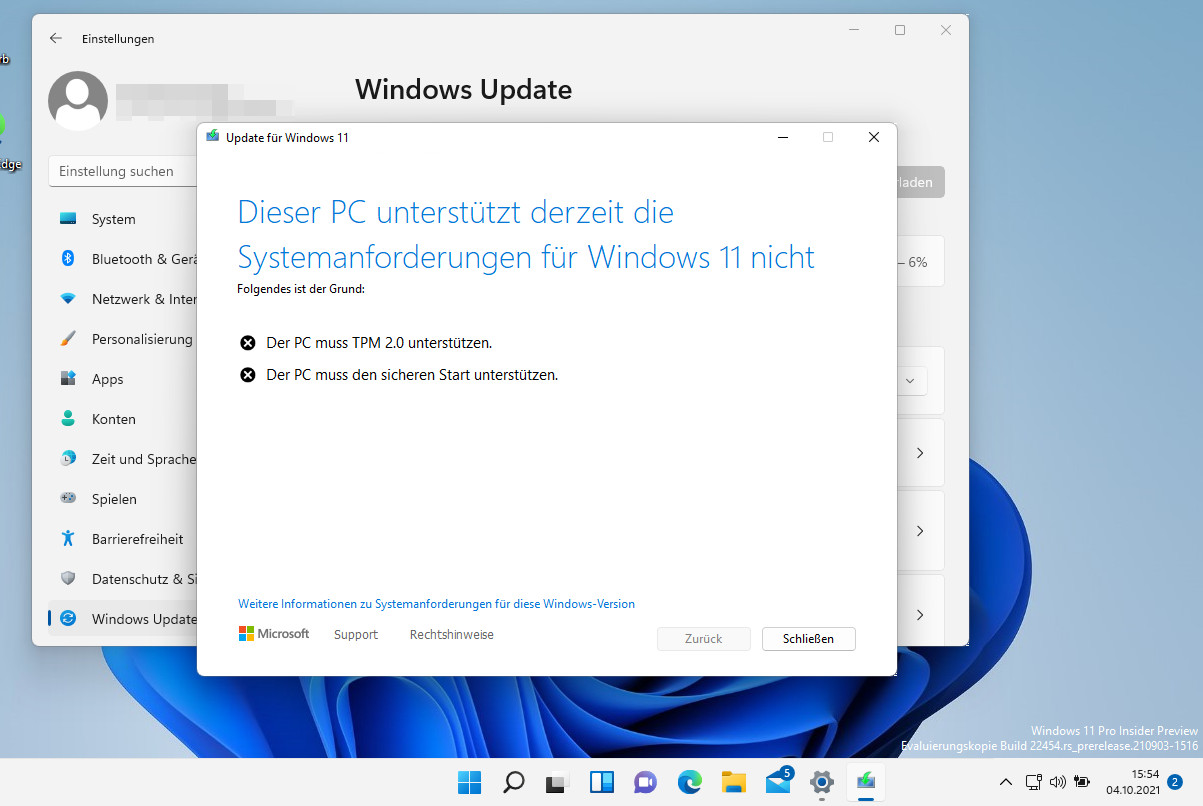Image resolution: width=1203 pixels, height=806 pixels.
Task: Click the 'Windows Update' page heading in Settings
Action: pos(464,89)
